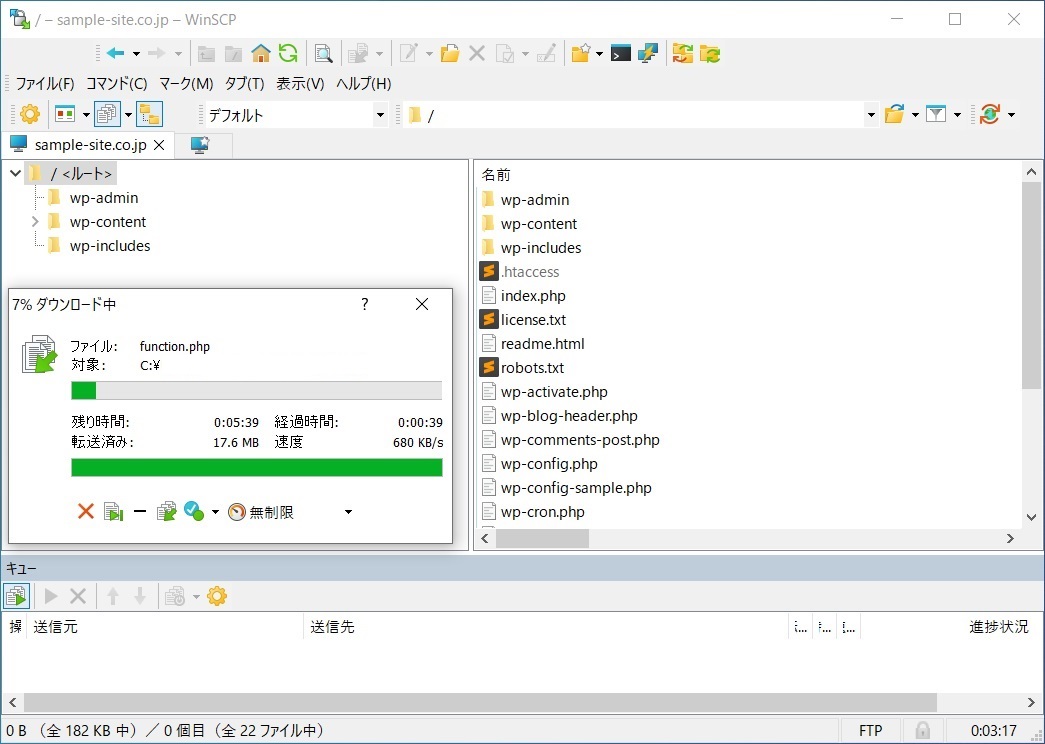Start directory synchronization
Image resolution: width=1045 pixels, height=744 pixels.
coord(682,53)
